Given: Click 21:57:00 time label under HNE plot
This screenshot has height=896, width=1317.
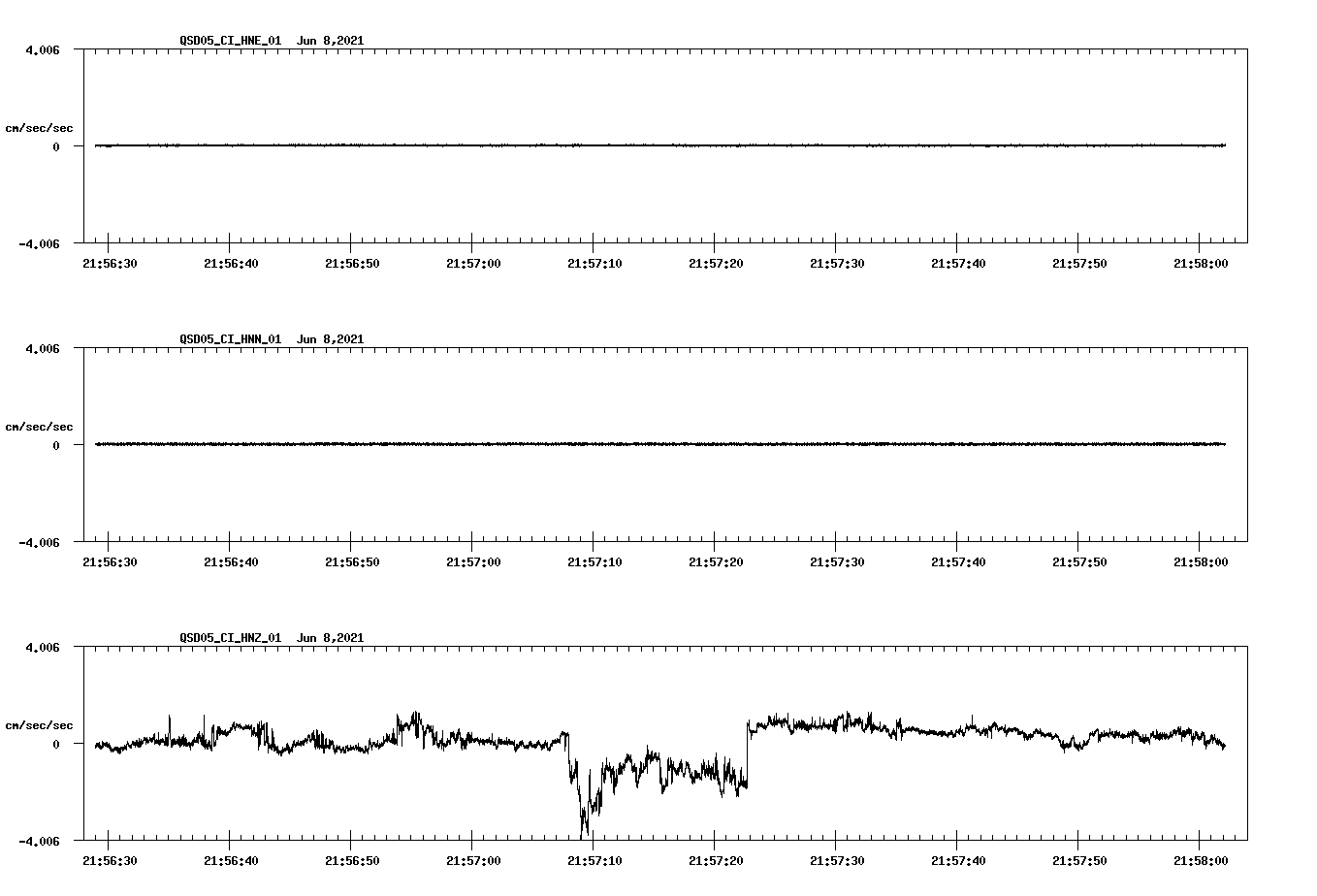Looking at the screenshot, I should [472, 263].
